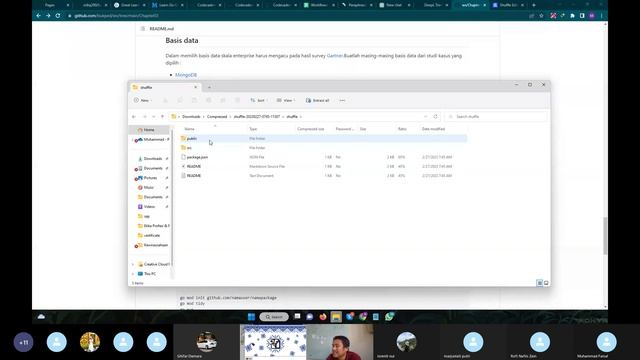Expand the Creative Cloud Files node
640x360 pixels.
(x=133, y=264)
